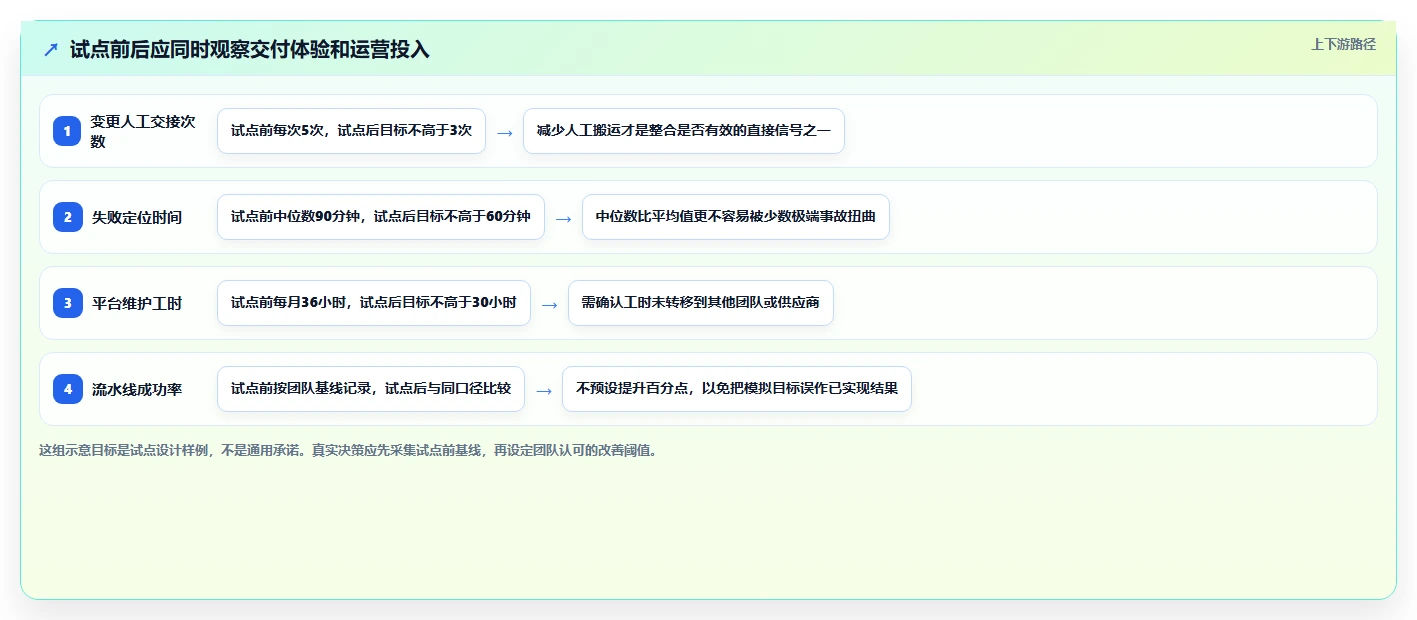
Task: Click the box 减少人工搬运才是整合是否有效的直接信号之一
Action: point(684,131)
